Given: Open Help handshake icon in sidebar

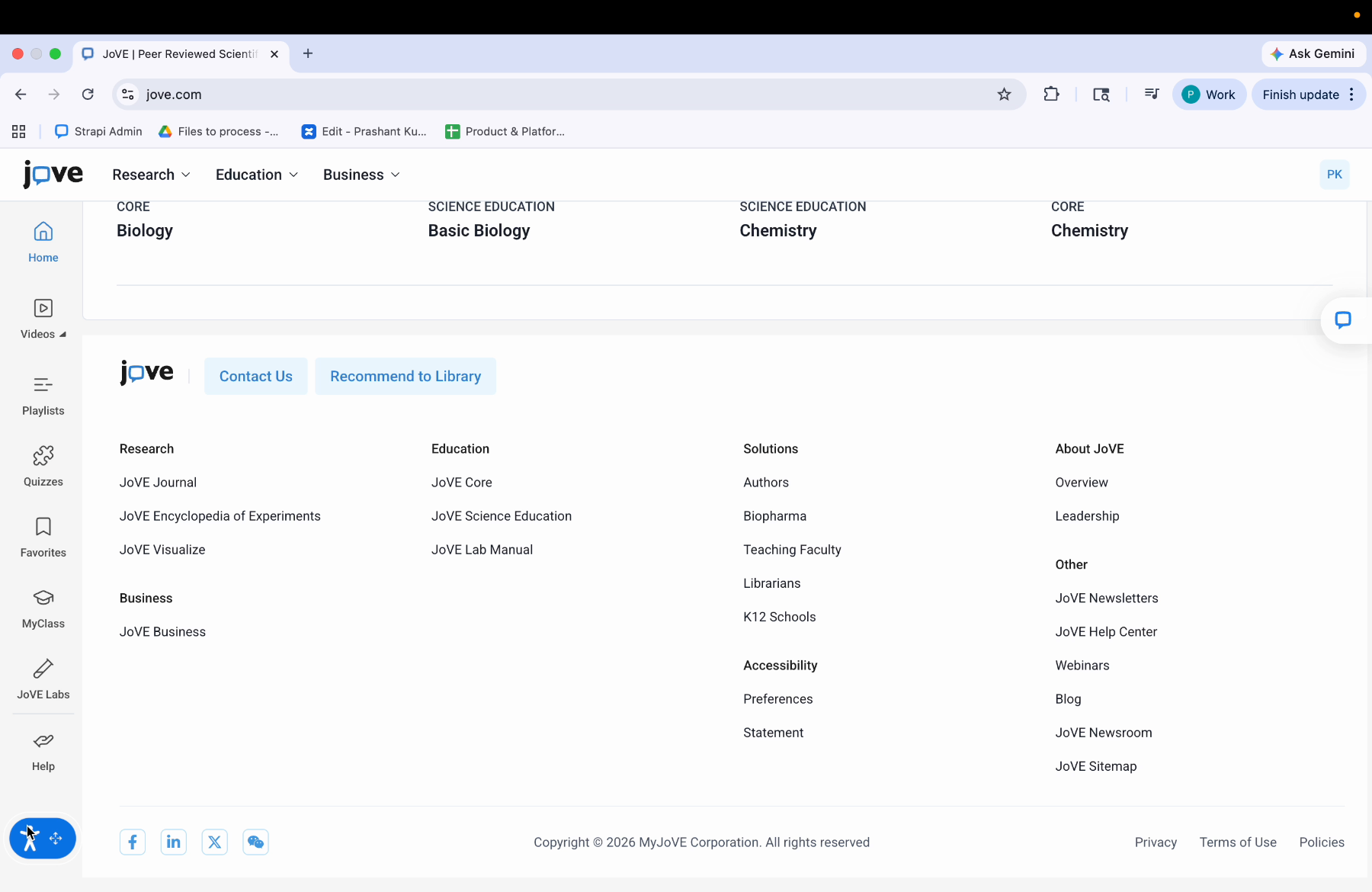Looking at the screenshot, I should click(43, 740).
